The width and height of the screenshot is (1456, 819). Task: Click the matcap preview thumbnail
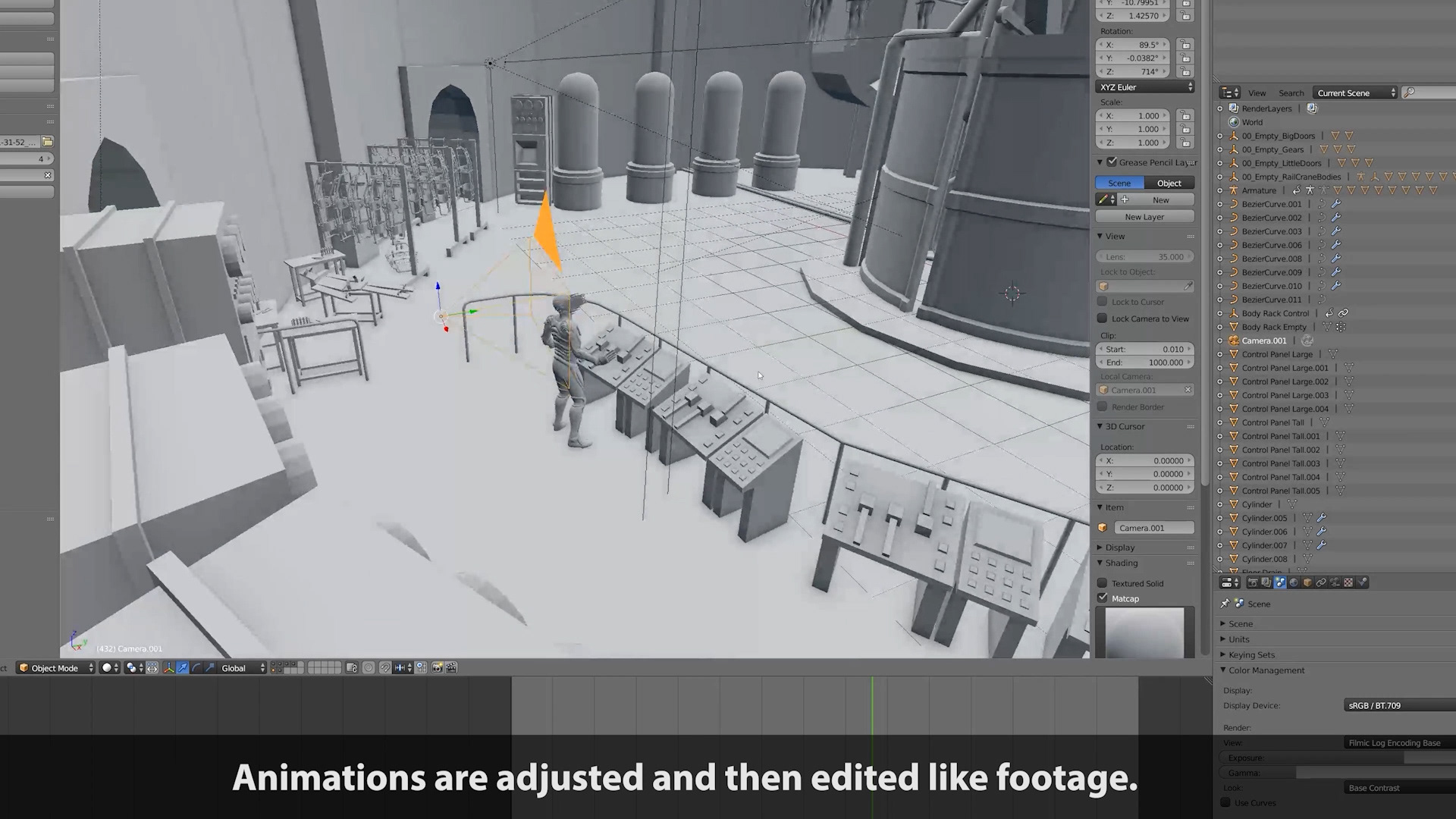click(1145, 632)
